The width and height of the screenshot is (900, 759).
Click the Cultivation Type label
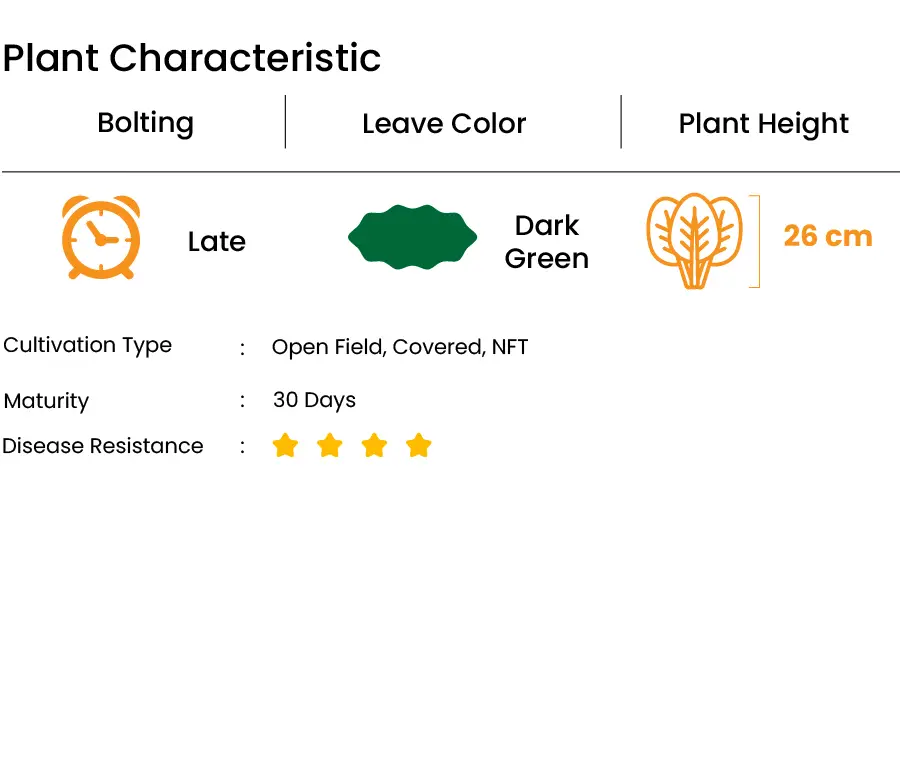tap(87, 346)
